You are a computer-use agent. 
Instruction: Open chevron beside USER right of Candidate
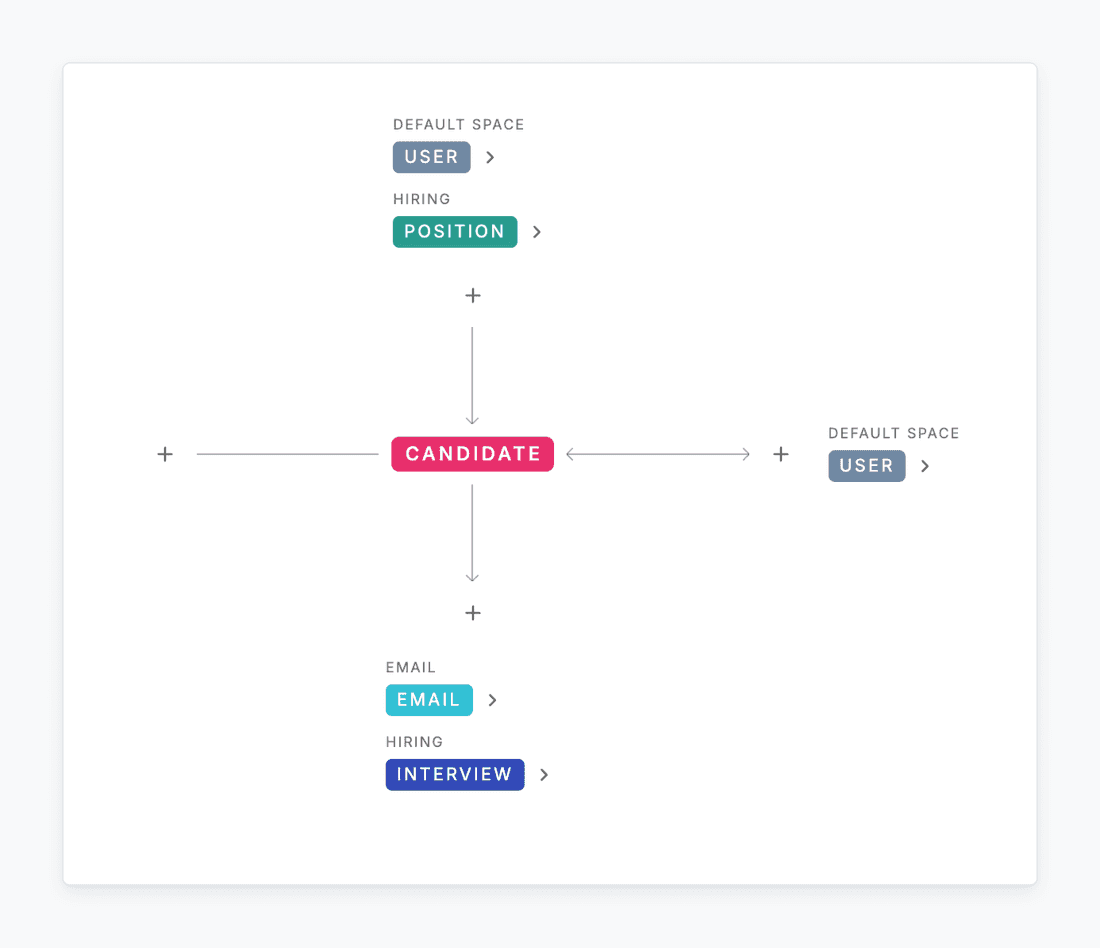[x=925, y=466]
